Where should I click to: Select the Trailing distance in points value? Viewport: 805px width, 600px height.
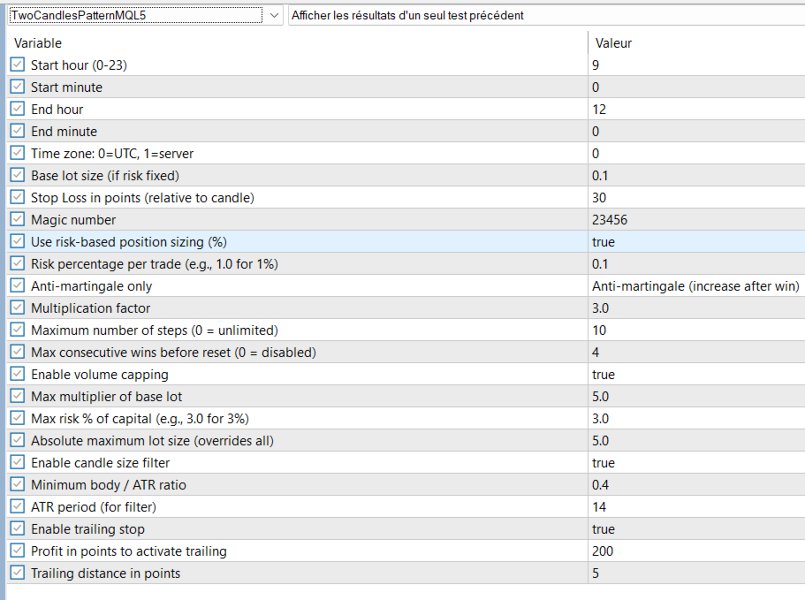[696, 573]
